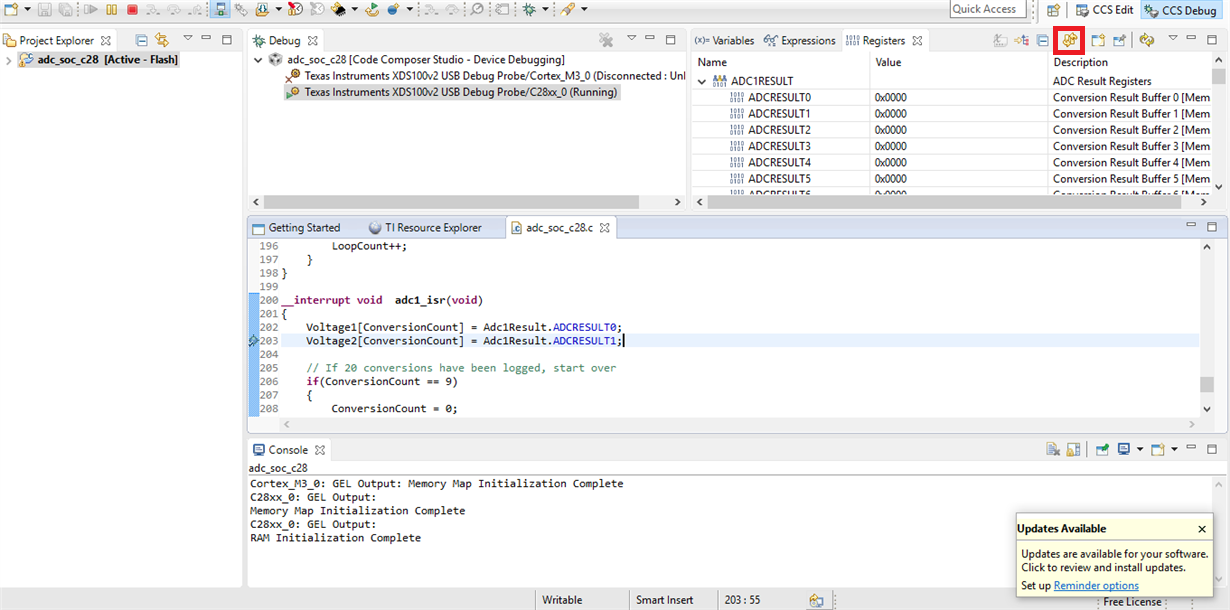Click the Clear Console icon
The height and width of the screenshot is (610, 1230).
(x=1052, y=449)
